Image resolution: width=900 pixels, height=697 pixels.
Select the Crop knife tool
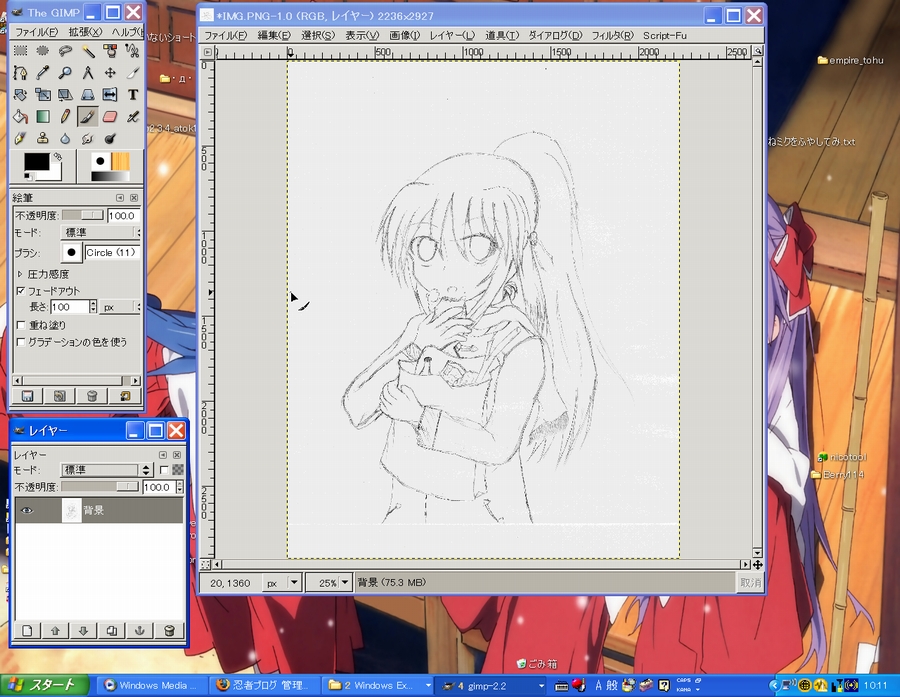click(x=132, y=73)
